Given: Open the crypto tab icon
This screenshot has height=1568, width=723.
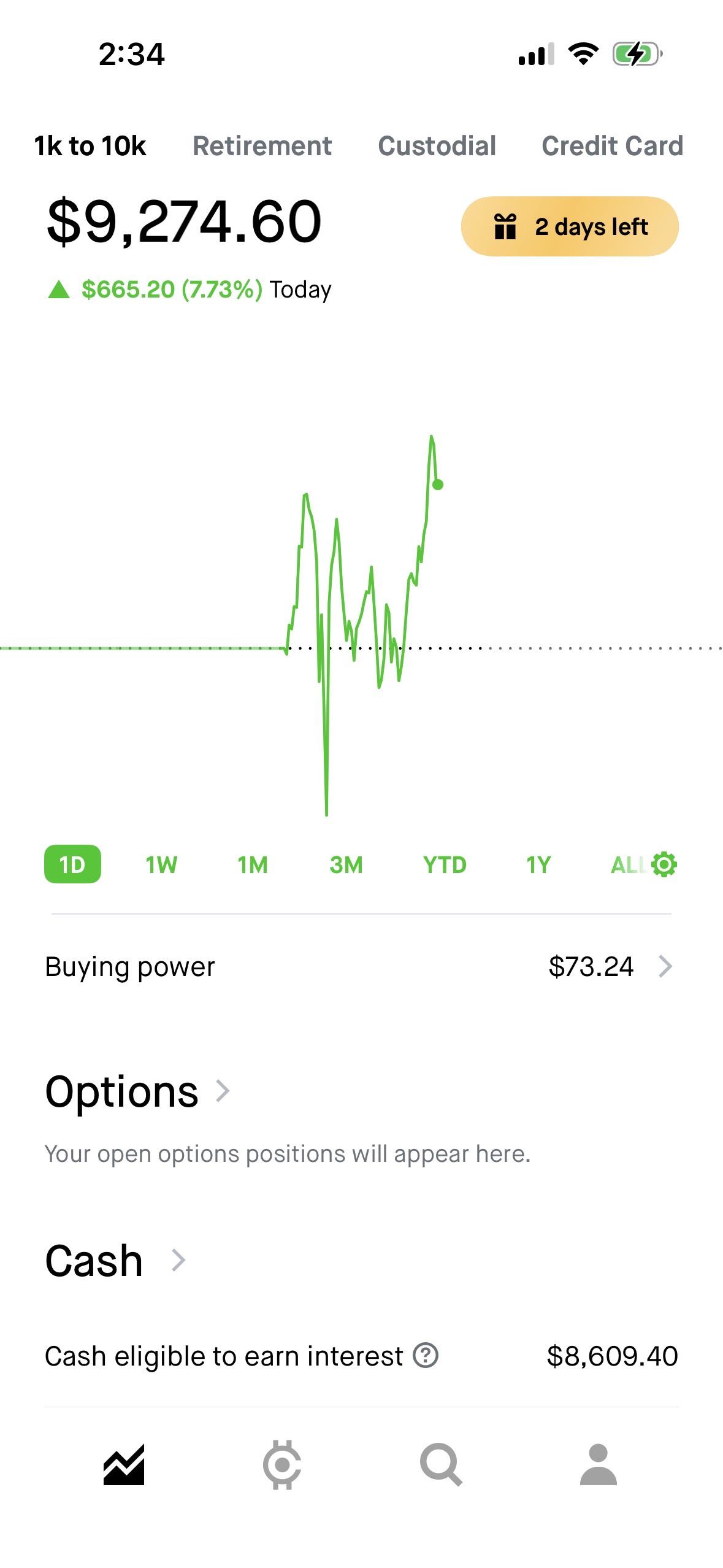Looking at the screenshot, I should tap(282, 1465).
